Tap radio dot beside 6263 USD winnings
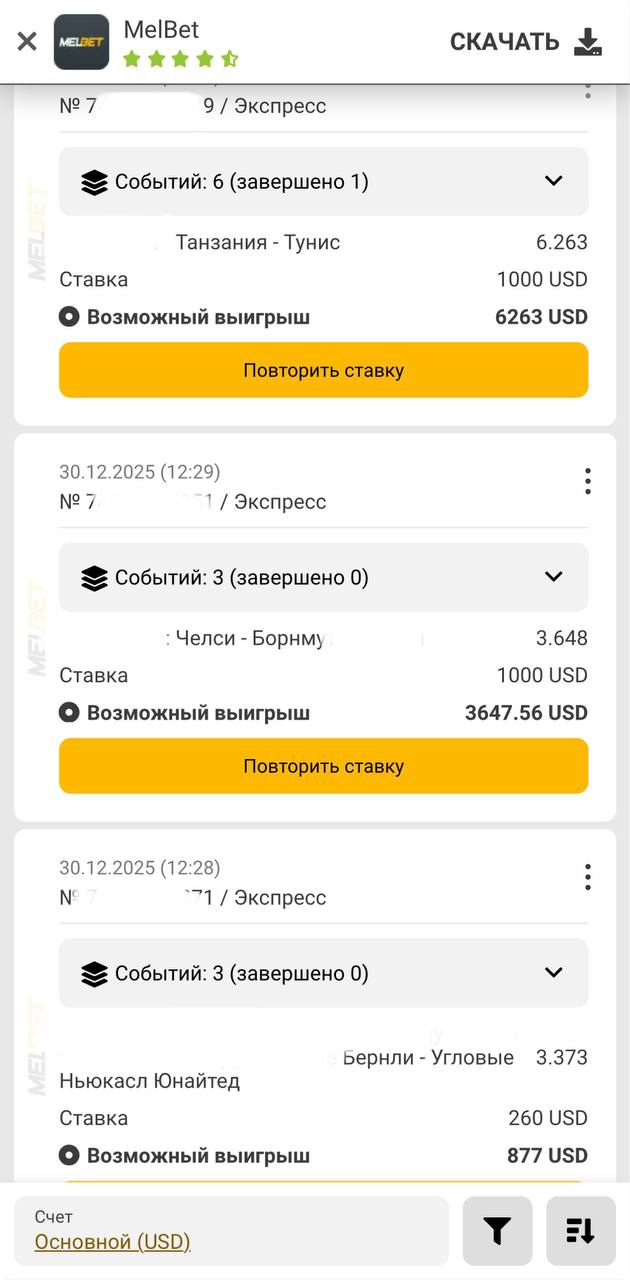 click(x=69, y=317)
